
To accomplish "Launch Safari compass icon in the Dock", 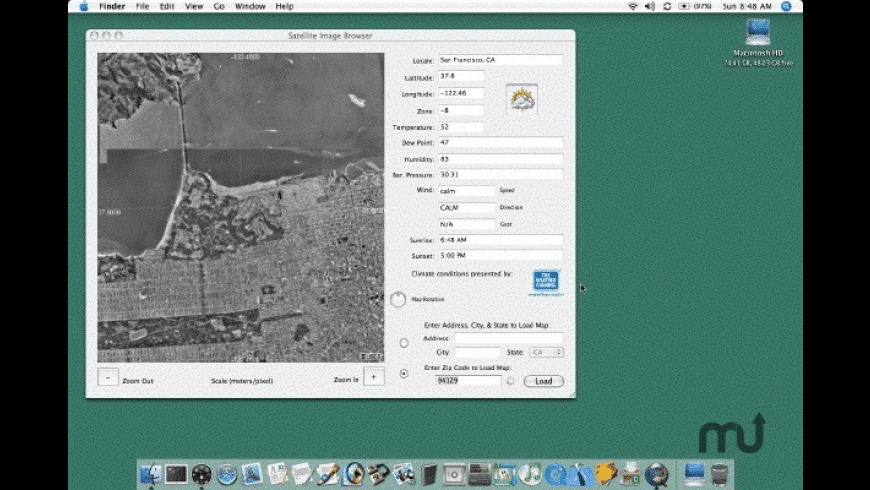I will (x=226, y=475).
